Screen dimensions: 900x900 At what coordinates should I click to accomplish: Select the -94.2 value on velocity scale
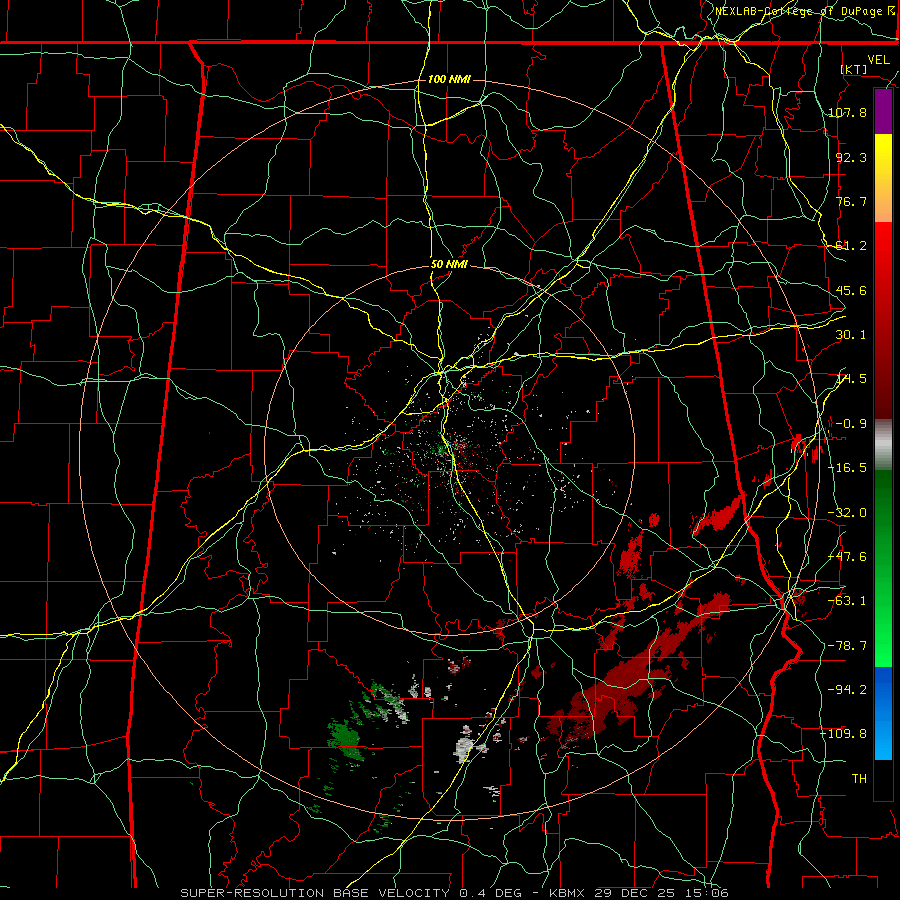[x=847, y=689]
